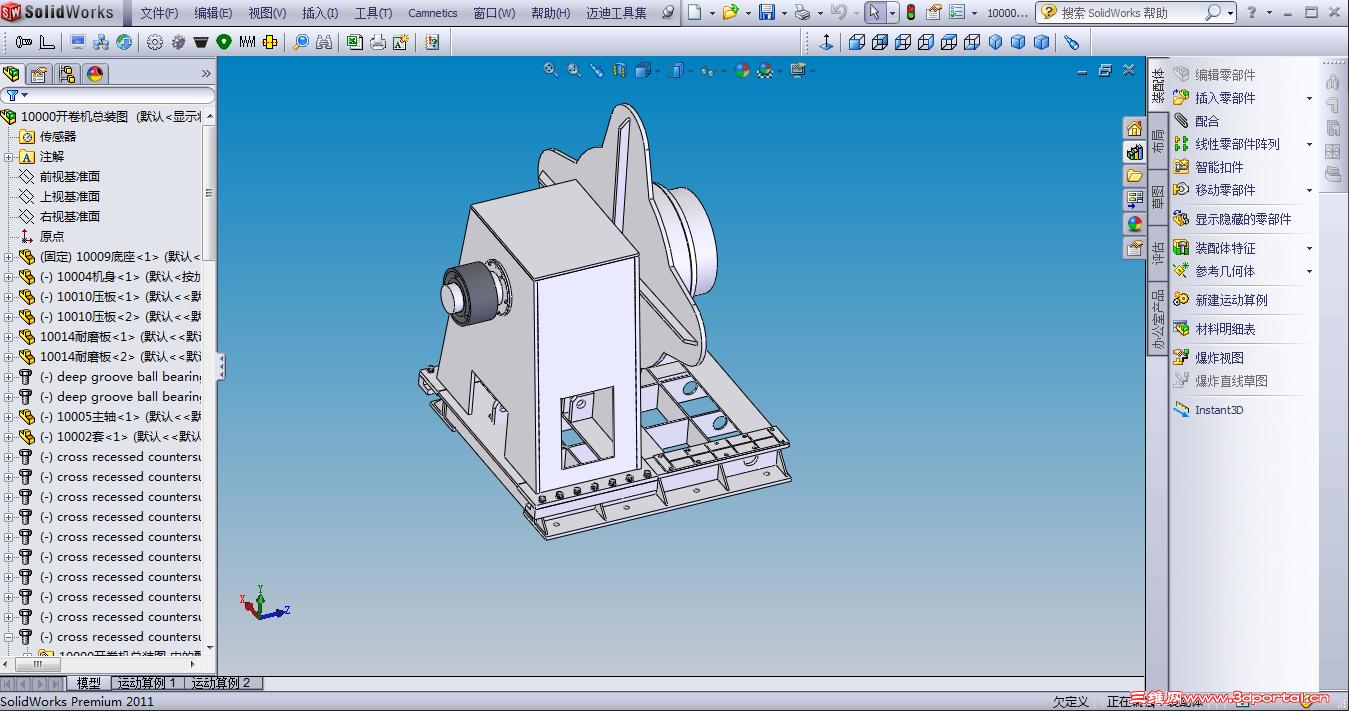
Task: Click the 材料明细表 command
Action: (x=1213, y=329)
